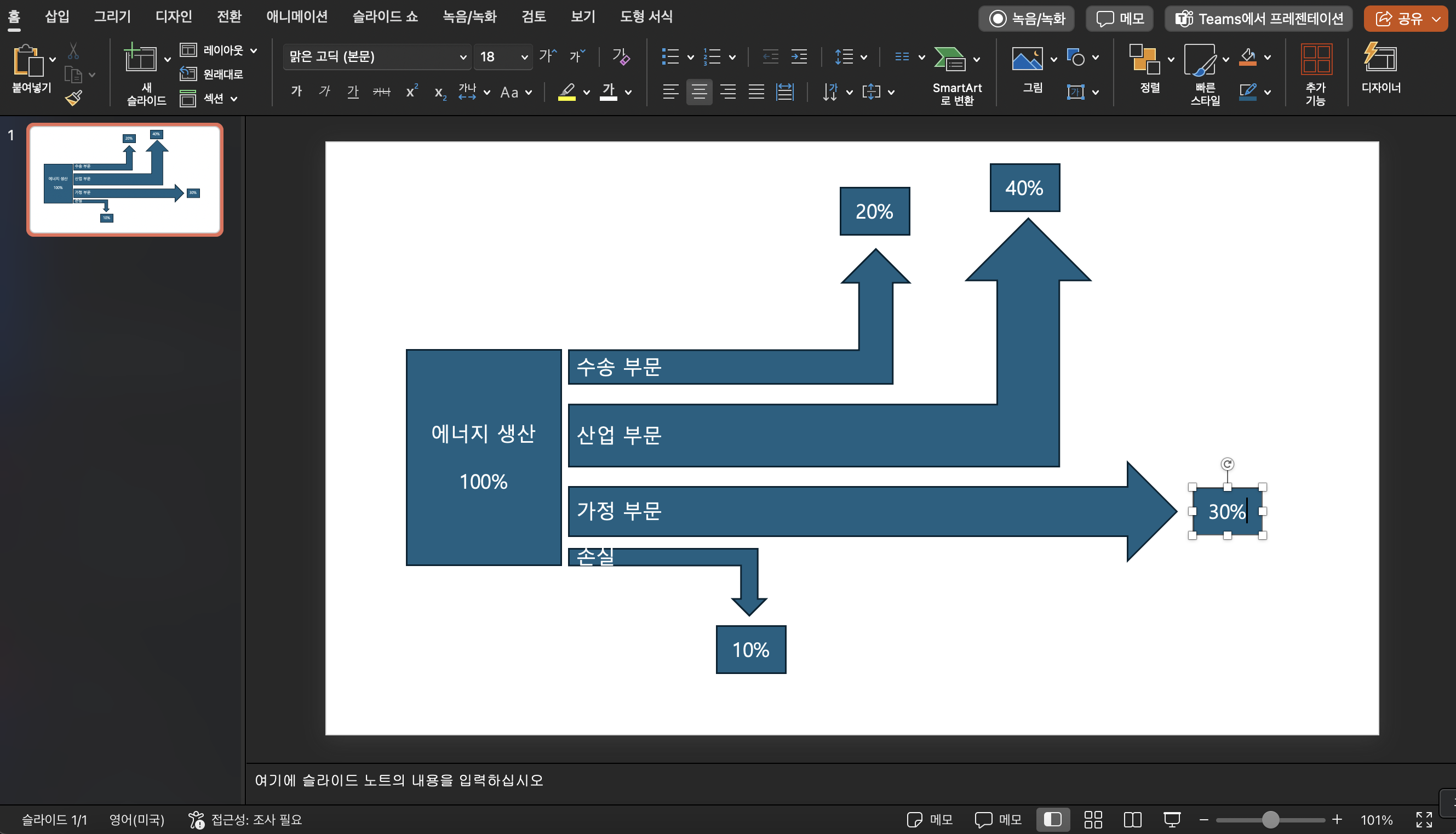Open the font name dropdown
The height and width of the screenshot is (834, 1456).
tap(463, 56)
